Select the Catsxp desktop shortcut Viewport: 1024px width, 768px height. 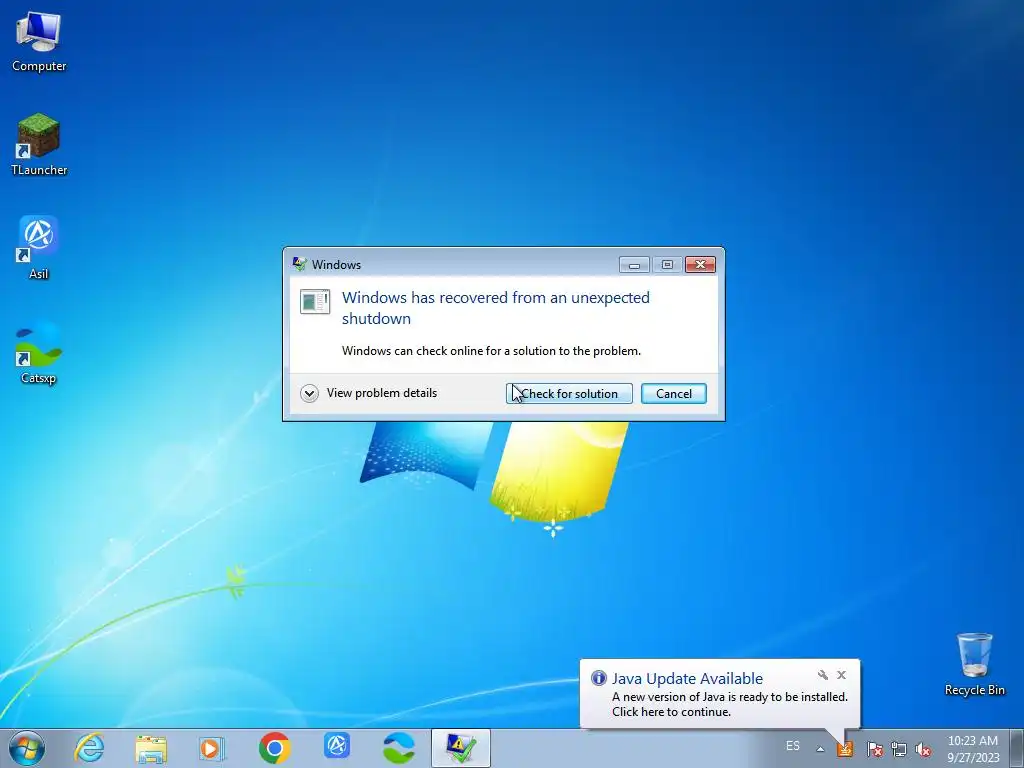click(x=39, y=353)
